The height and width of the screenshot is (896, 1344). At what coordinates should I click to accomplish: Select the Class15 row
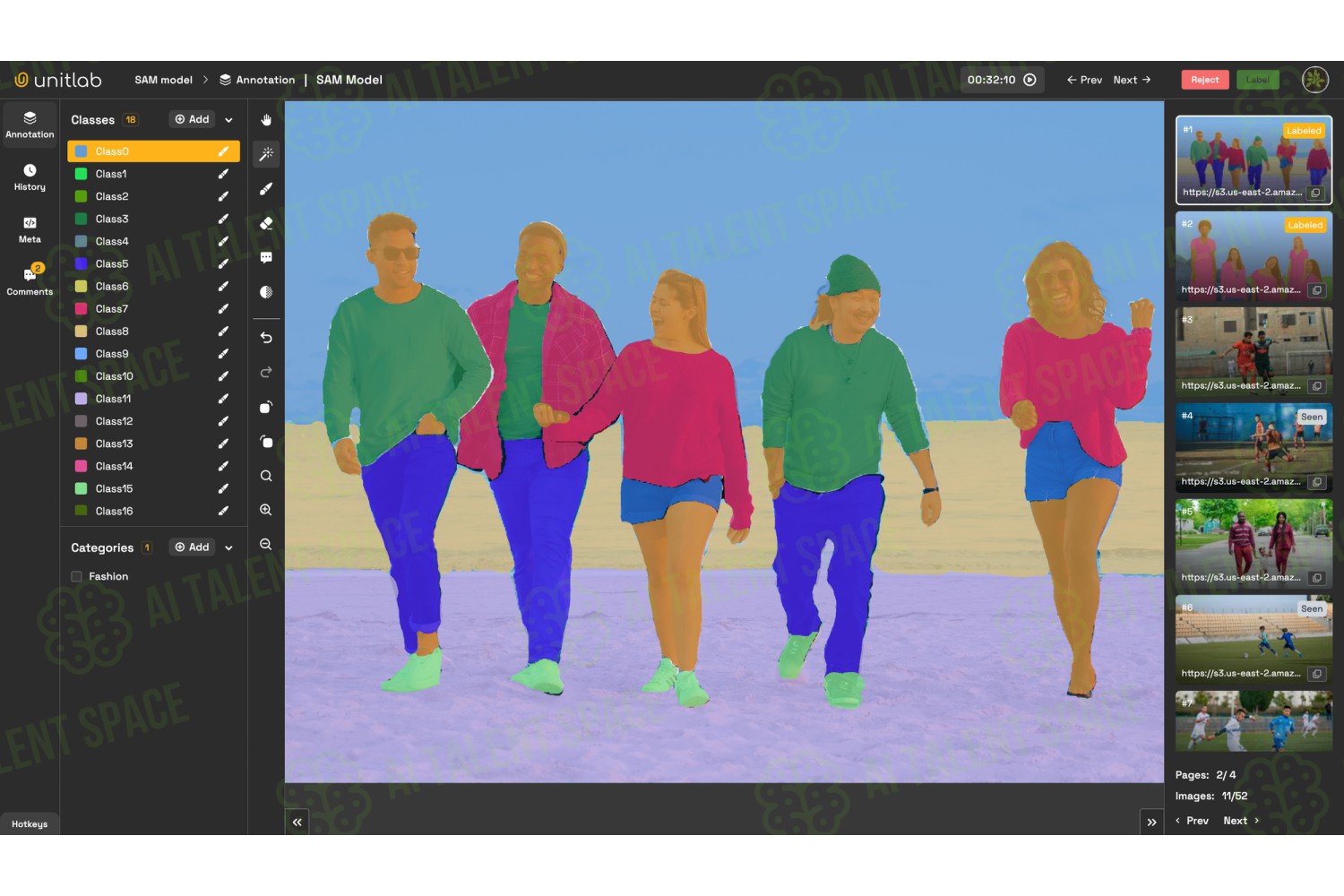pyautogui.click(x=153, y=488)
